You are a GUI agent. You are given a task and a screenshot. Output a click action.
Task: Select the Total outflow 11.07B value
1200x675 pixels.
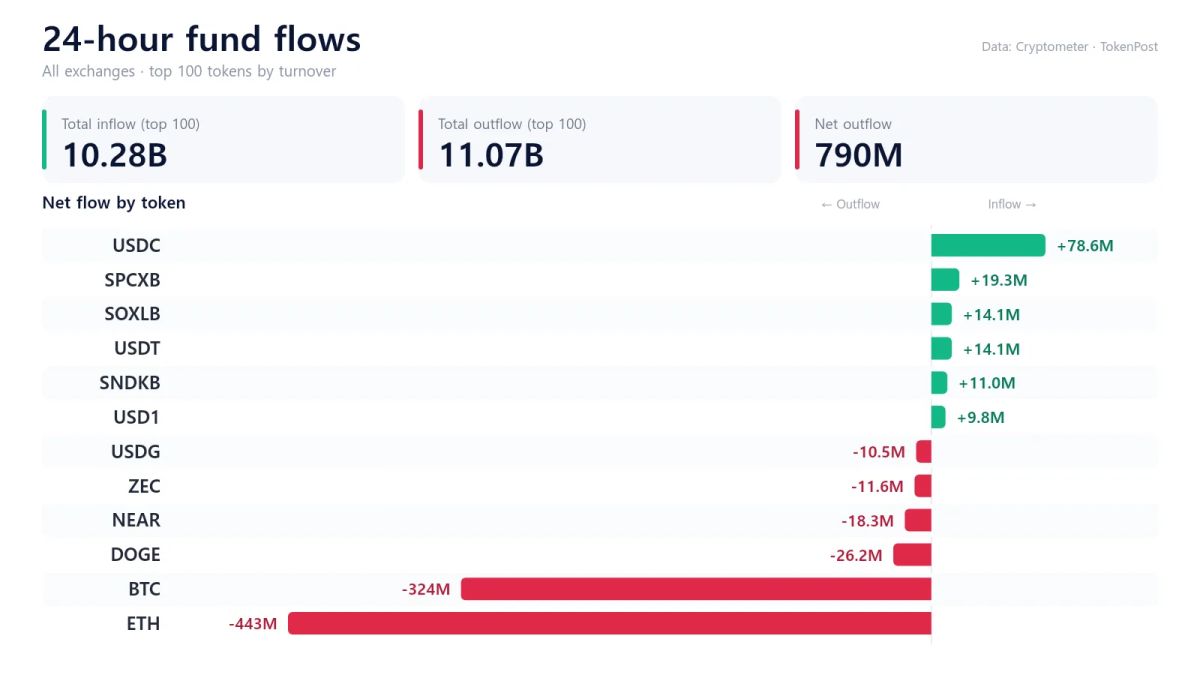pos(491,155)
